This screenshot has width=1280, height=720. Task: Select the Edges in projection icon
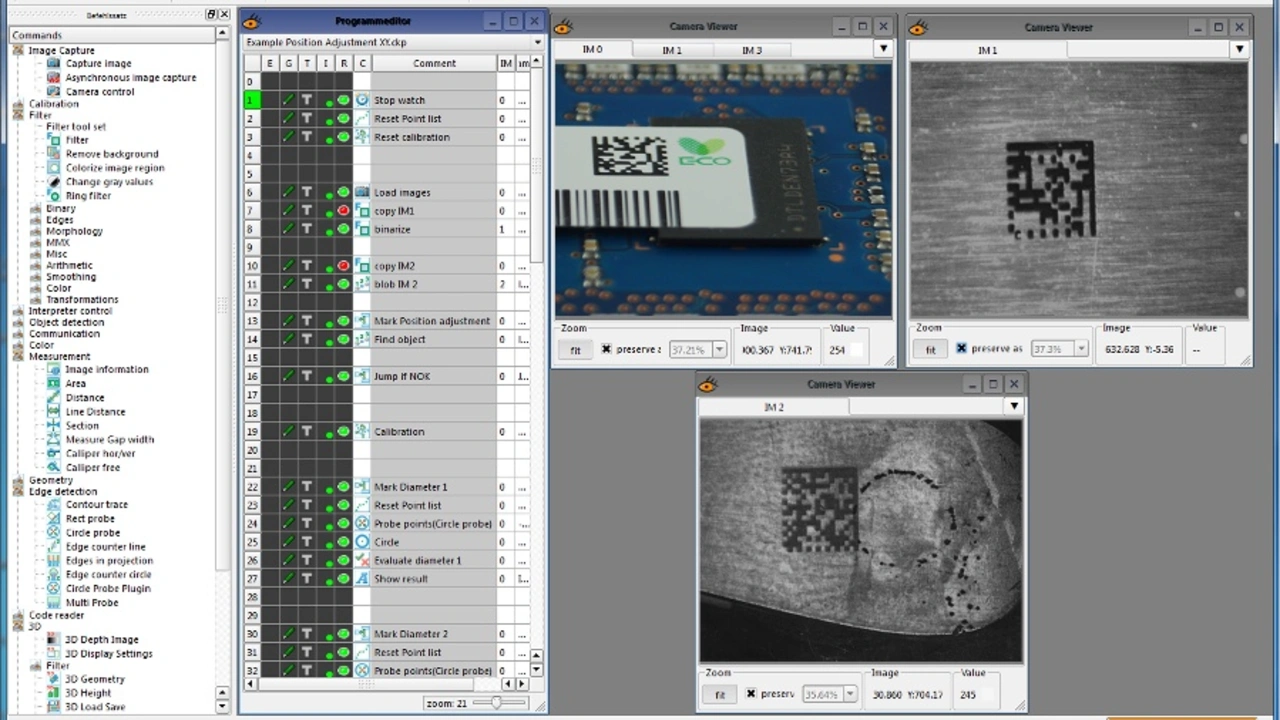(x=54, y=561)
